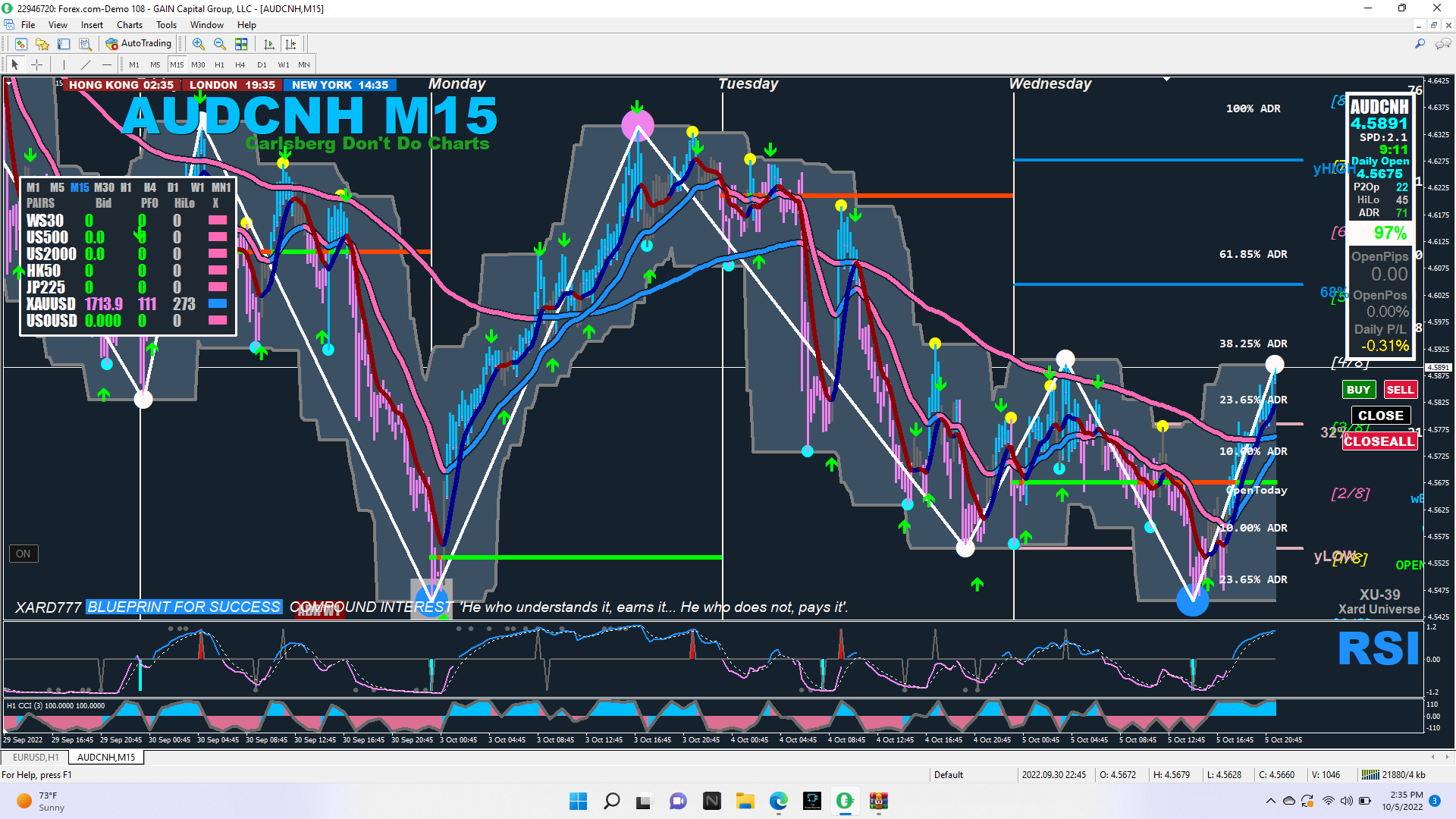Image resolution: width=1456 pixels, height=819 pixels.
Task: Zoom out of the chart
Action: 219,44
